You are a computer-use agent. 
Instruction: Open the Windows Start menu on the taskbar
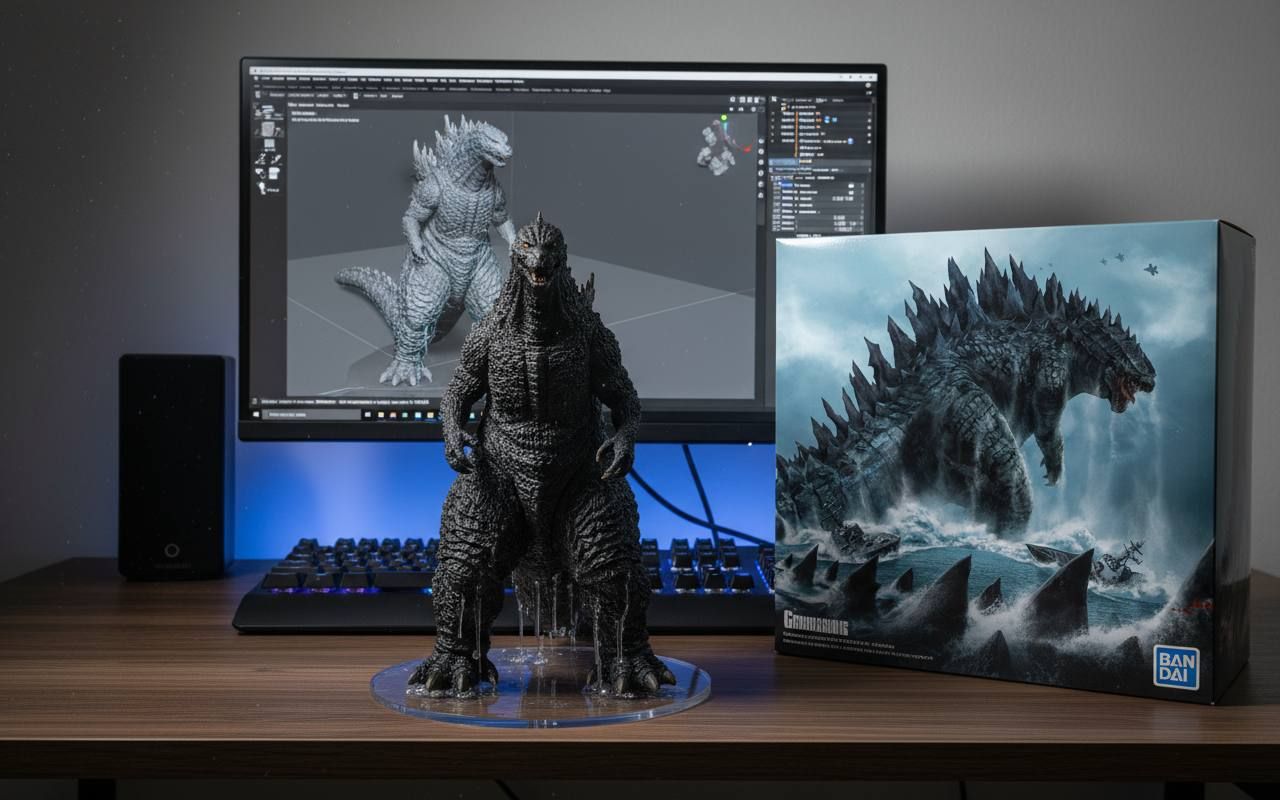point(256,414)
